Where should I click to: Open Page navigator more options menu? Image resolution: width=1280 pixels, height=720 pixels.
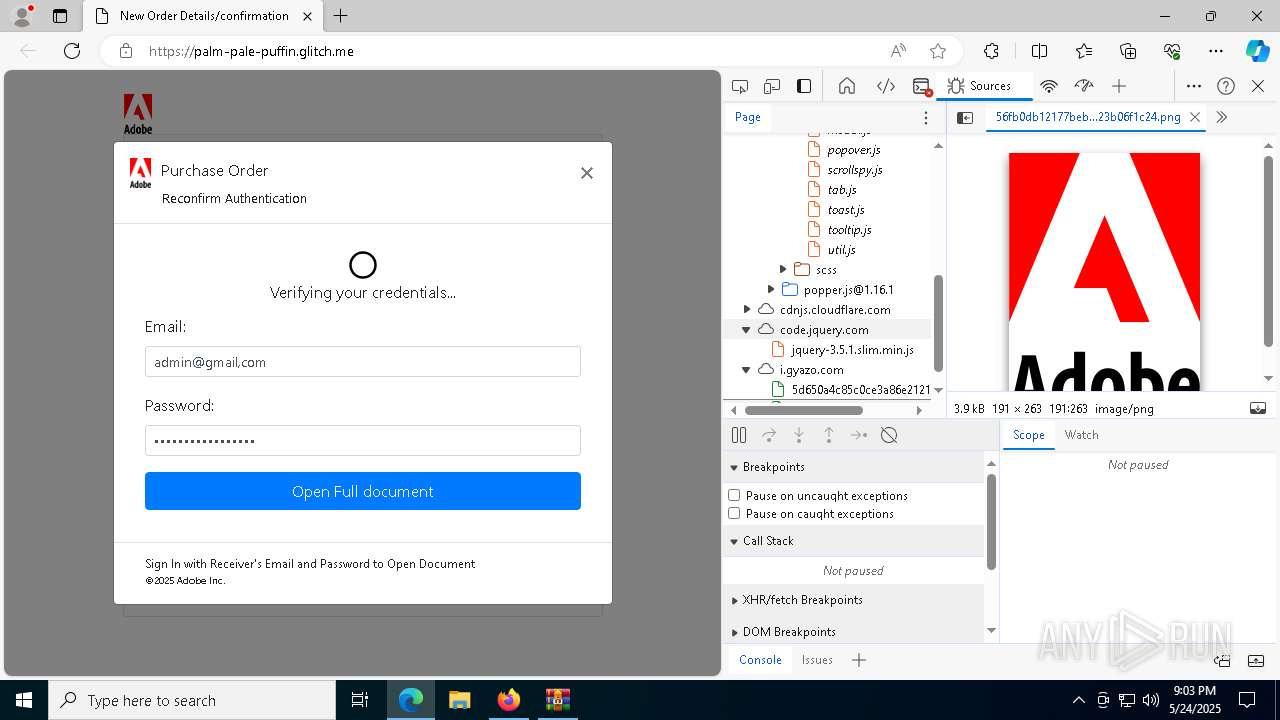point(926,117)
